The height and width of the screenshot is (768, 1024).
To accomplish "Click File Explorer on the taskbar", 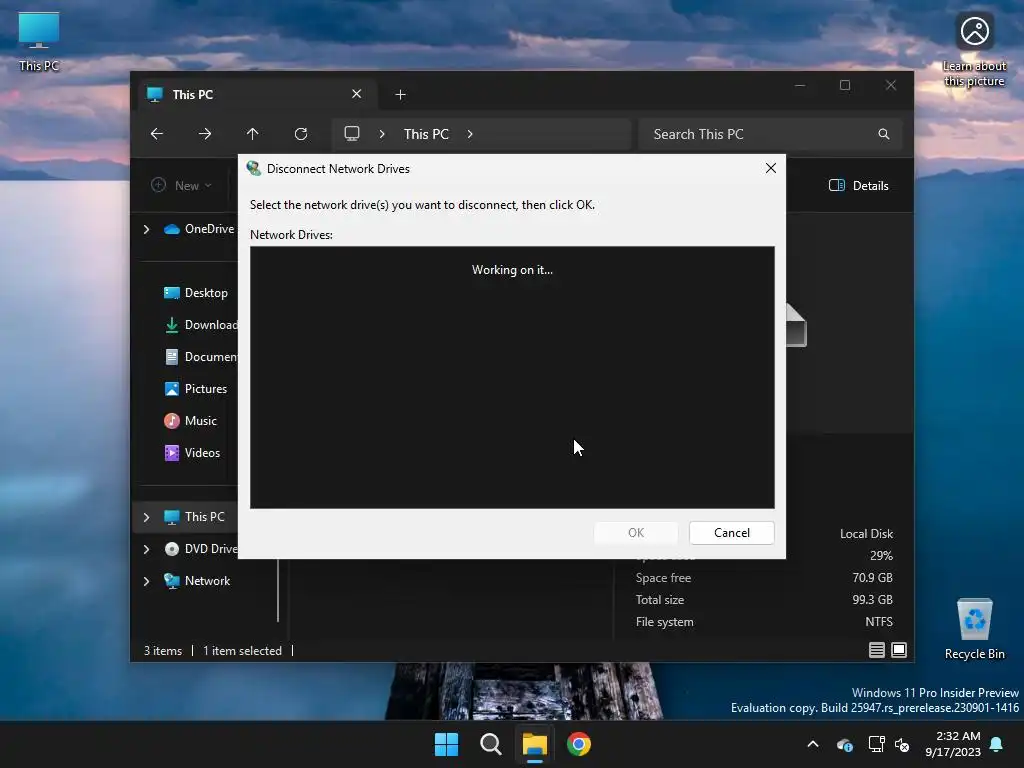I will coord(534,744).
